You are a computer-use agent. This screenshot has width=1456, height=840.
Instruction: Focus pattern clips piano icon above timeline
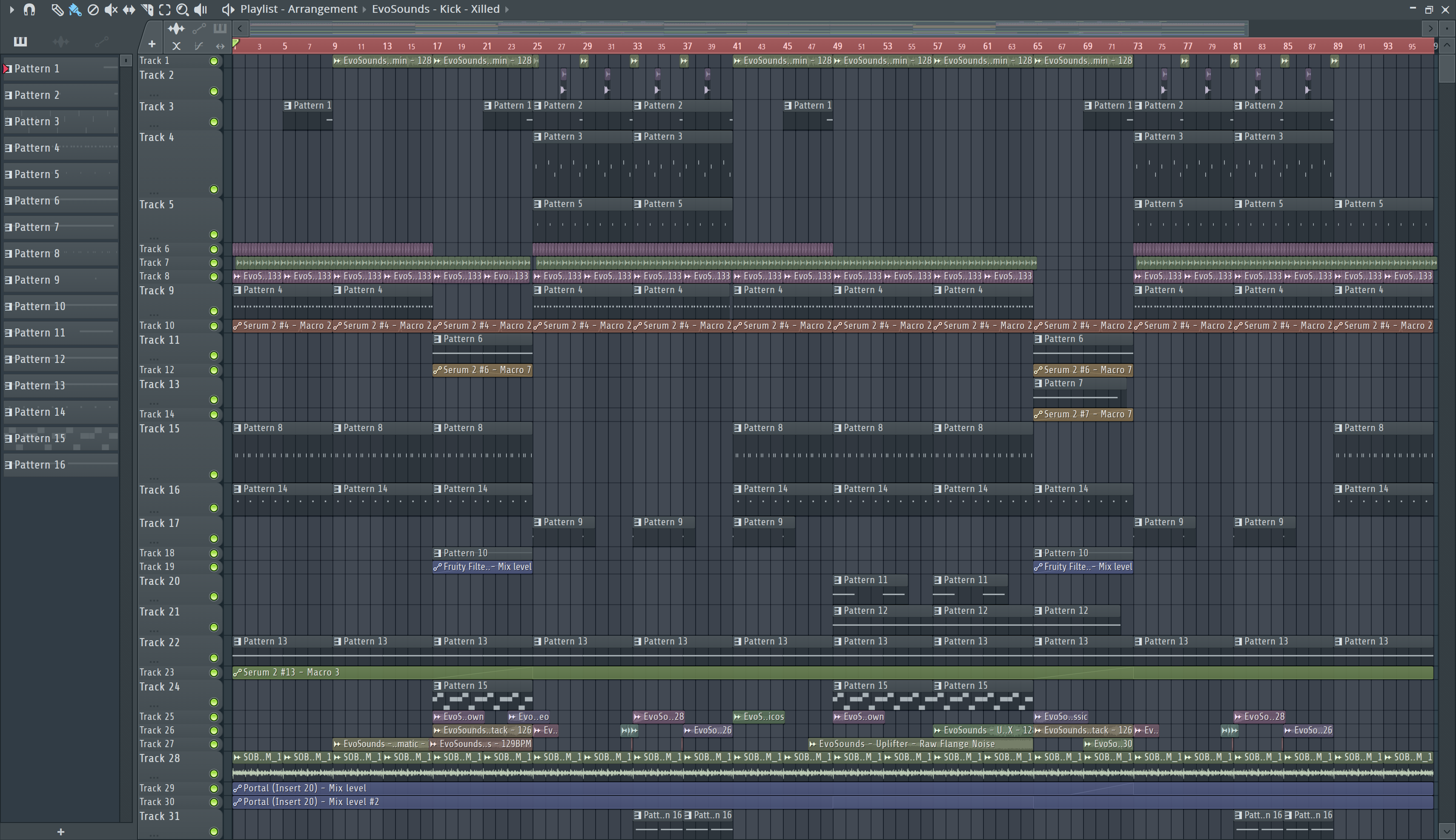[220, 28]
